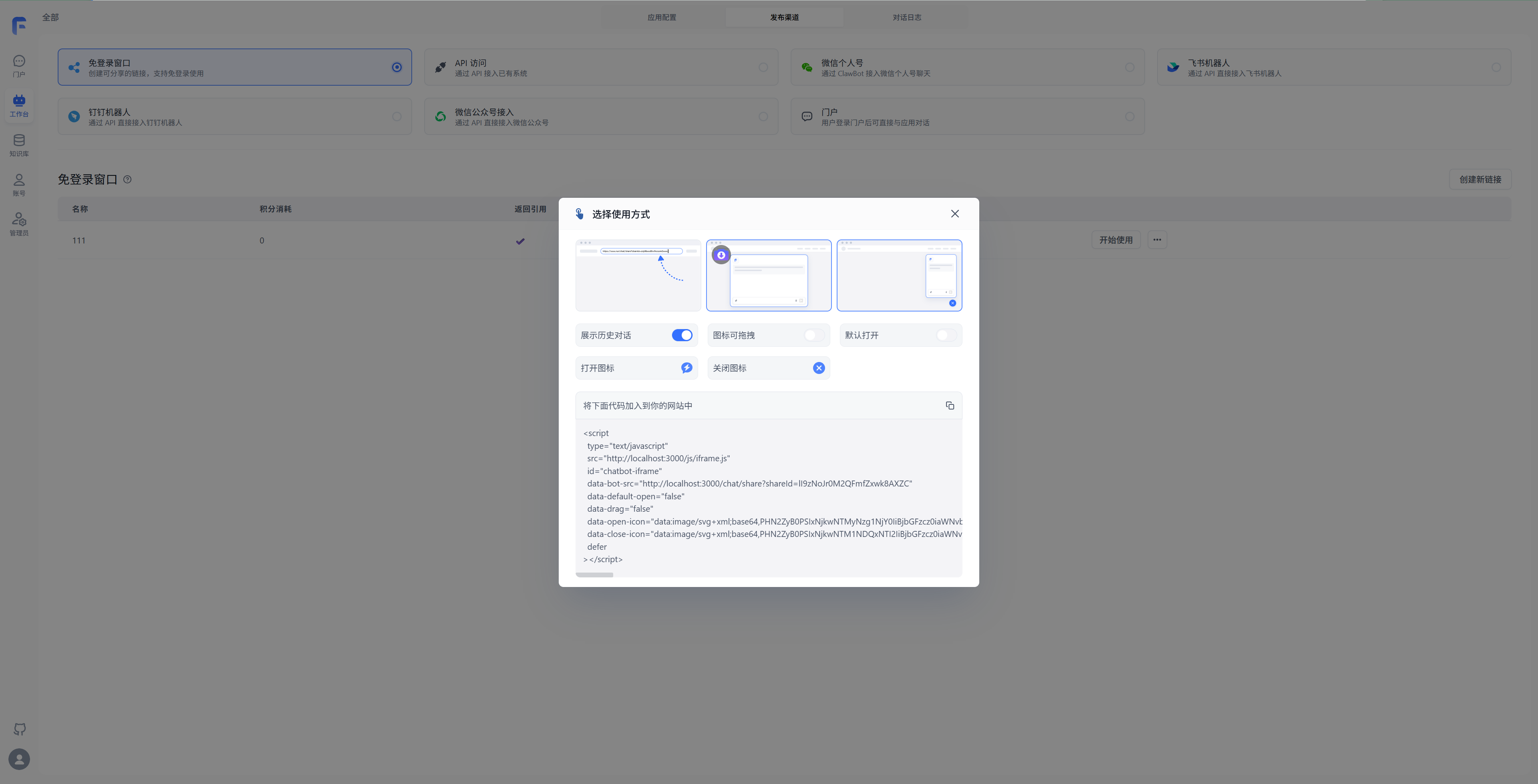Switch to the 对话日志 tab
Screen dimensions: 1538x784
click(x=907, y=17)
